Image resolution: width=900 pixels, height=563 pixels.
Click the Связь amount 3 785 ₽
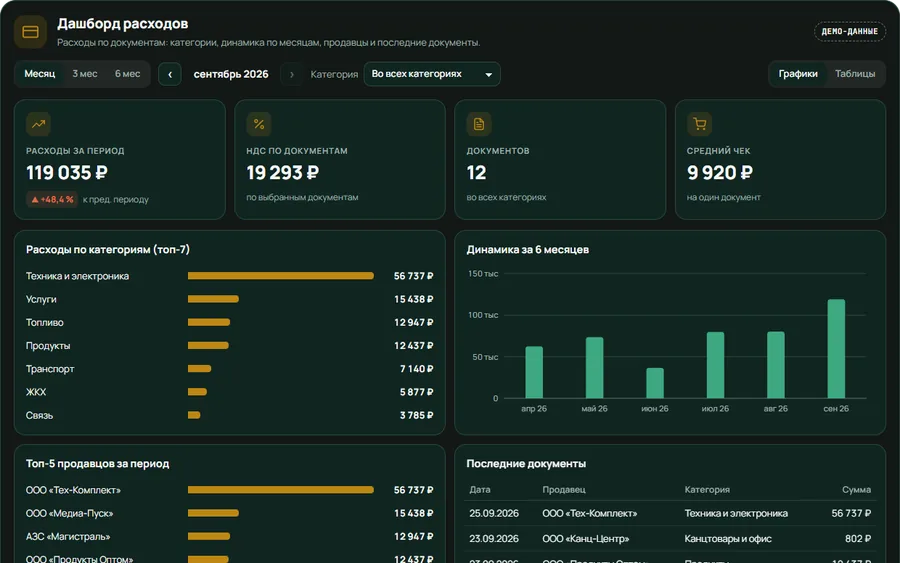tap(417, 415)
